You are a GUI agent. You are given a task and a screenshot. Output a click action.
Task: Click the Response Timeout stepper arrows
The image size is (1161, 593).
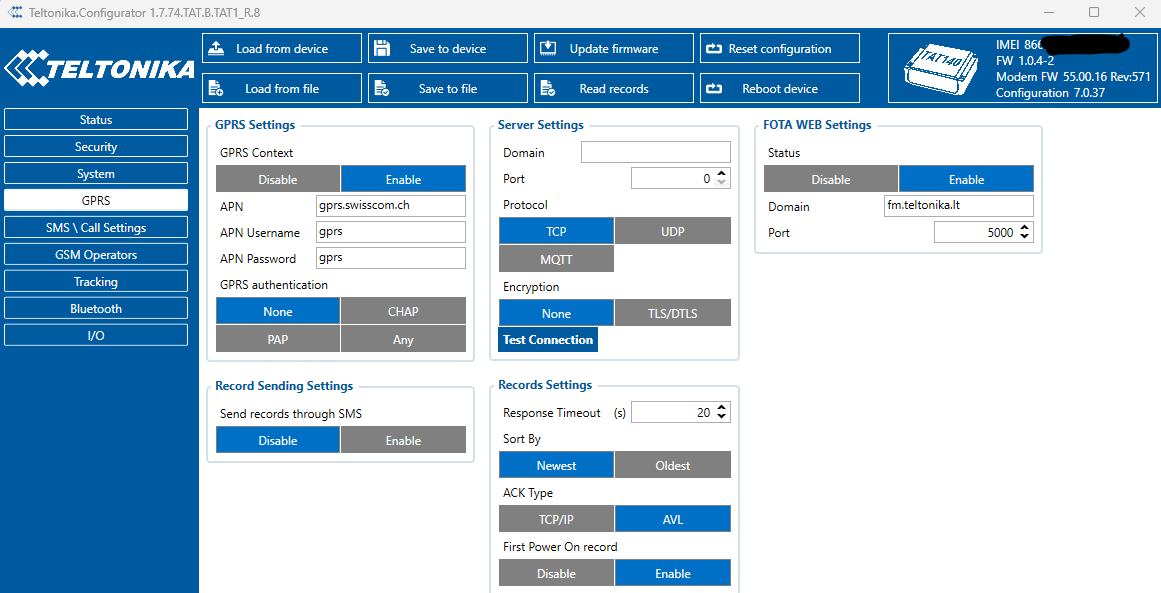pyautogui.click(x=722, y=412)
